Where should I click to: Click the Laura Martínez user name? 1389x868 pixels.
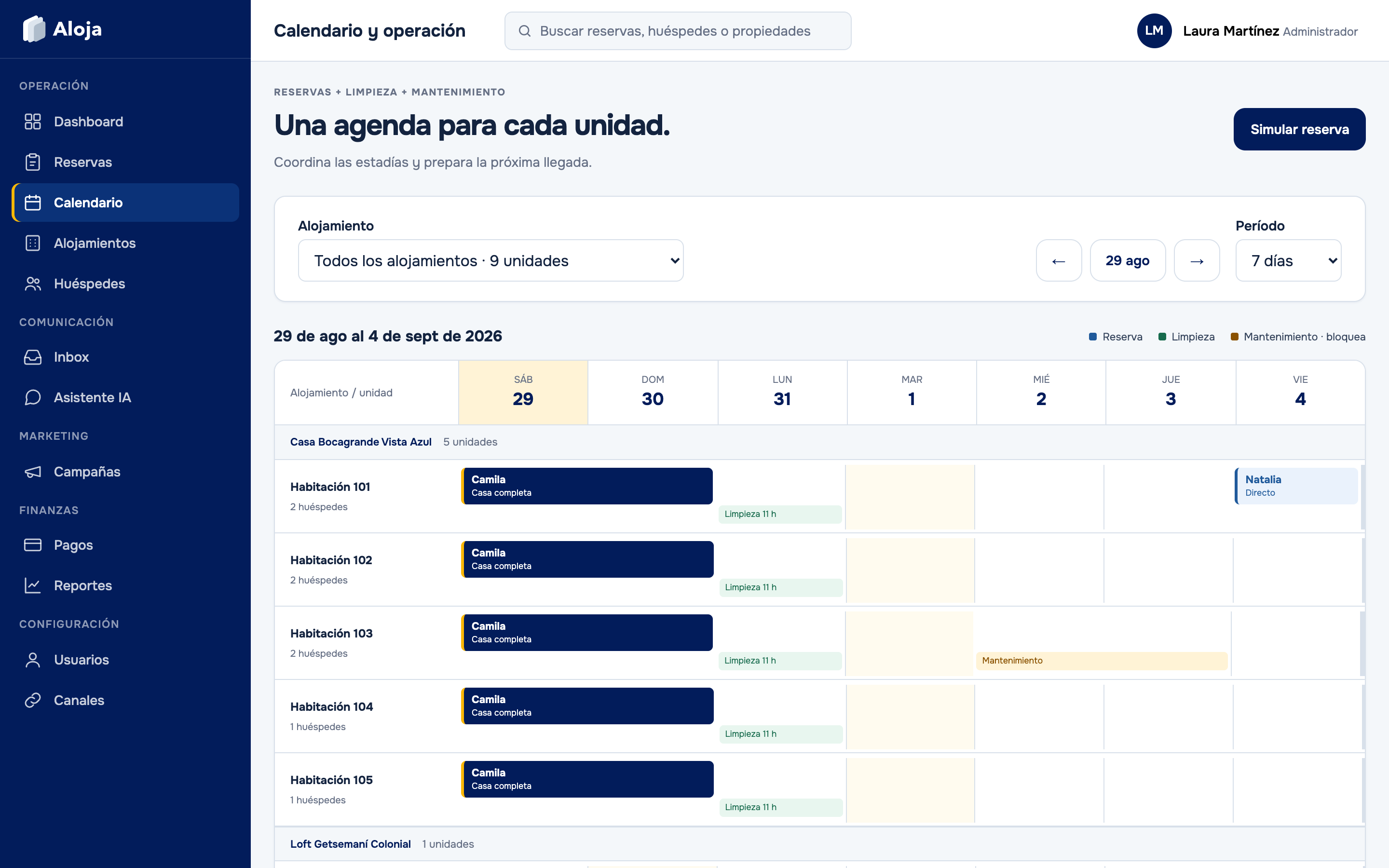pos(1231,31)
